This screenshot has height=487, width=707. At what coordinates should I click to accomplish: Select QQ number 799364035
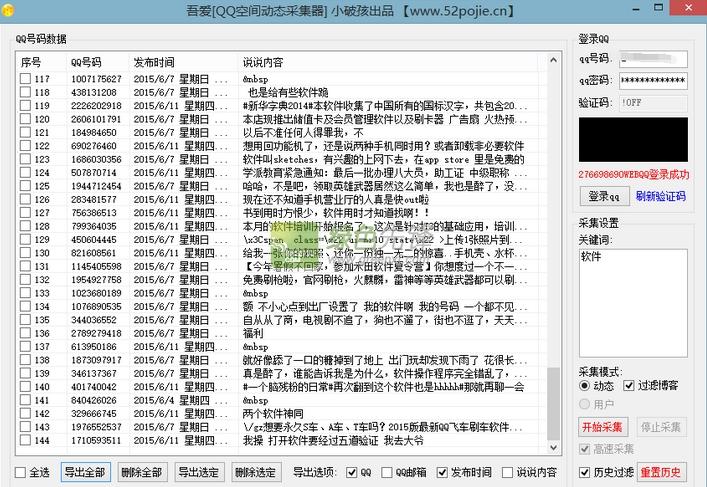[94, 226]
